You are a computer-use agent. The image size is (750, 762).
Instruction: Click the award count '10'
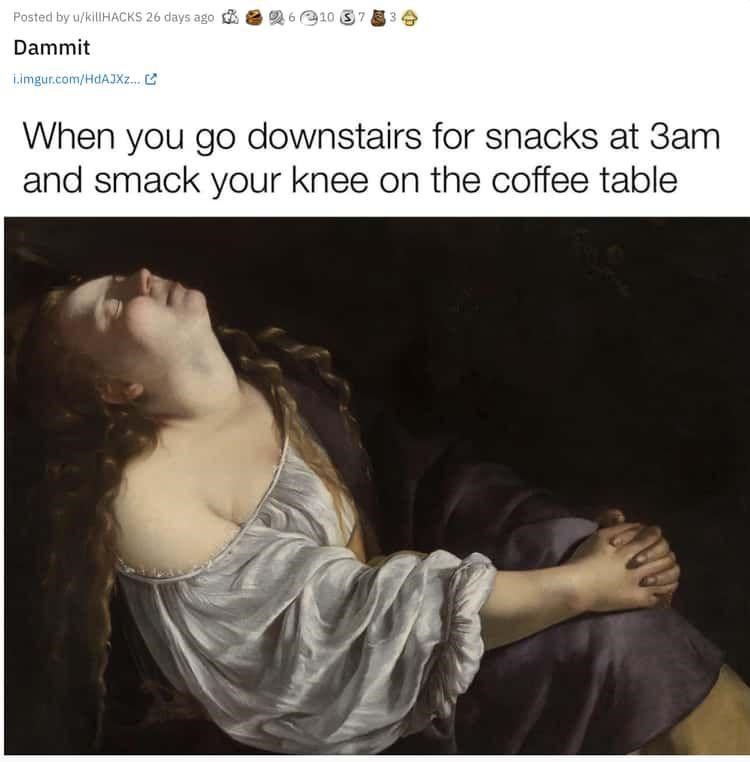coord(327,17)
